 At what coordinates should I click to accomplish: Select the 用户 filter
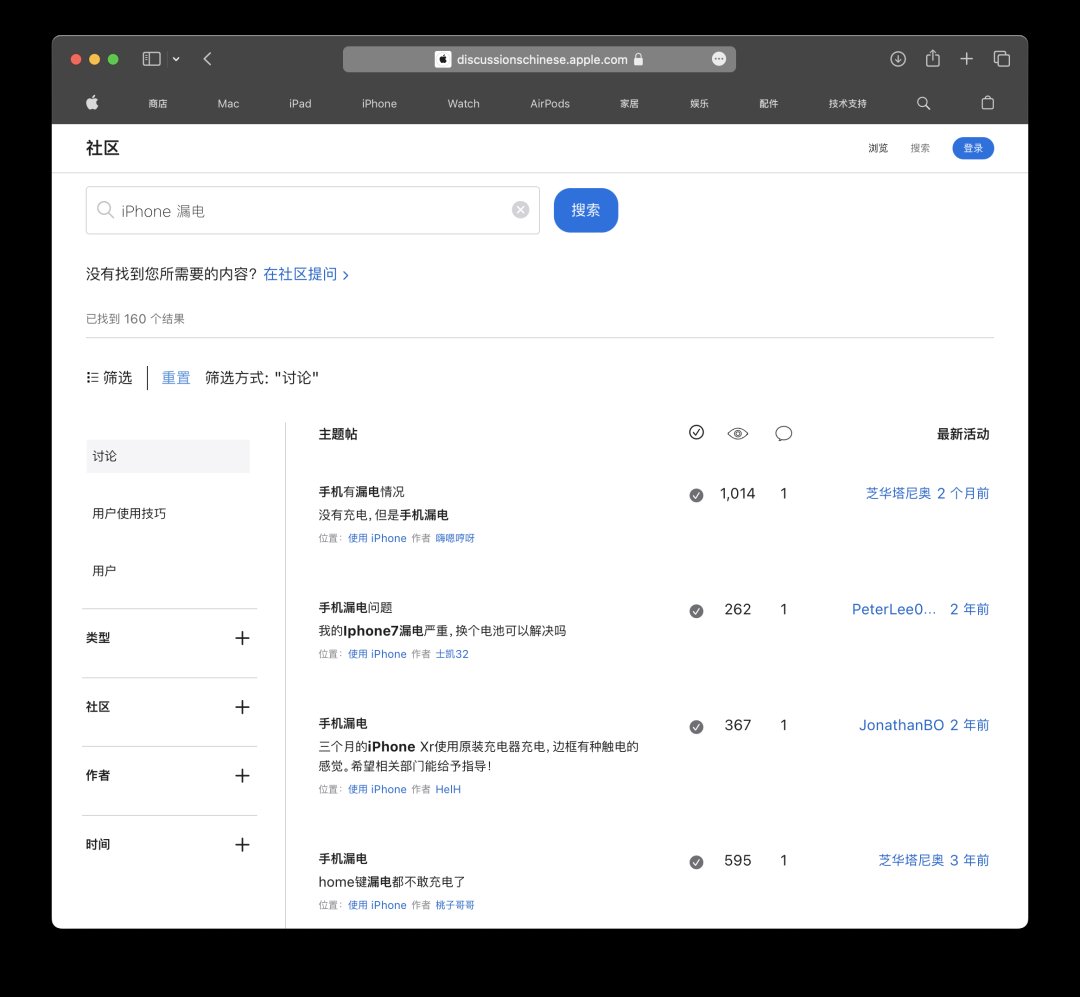(104, 571)
